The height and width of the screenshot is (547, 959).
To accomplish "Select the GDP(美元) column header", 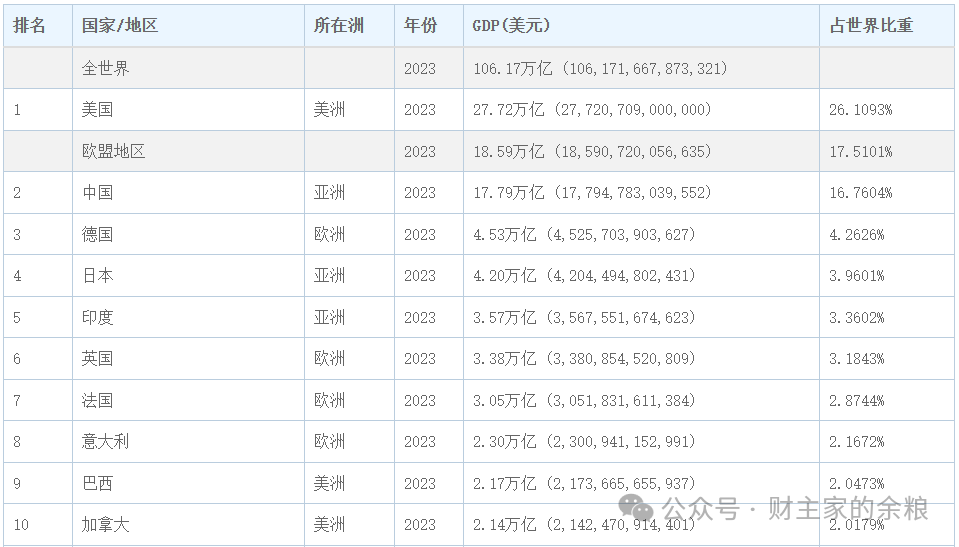I will 511,26.
